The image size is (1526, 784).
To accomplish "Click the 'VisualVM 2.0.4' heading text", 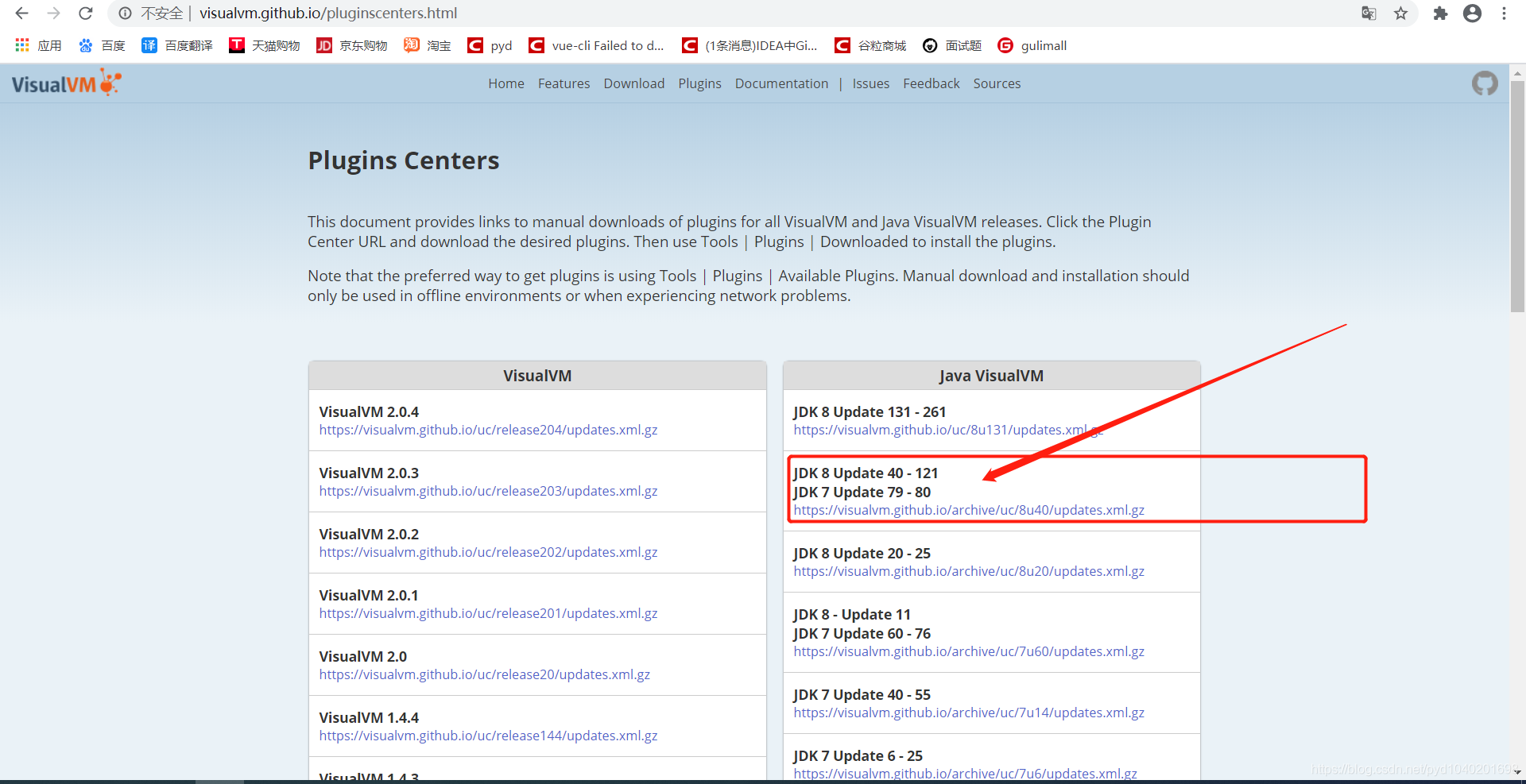I will point(369,411).
